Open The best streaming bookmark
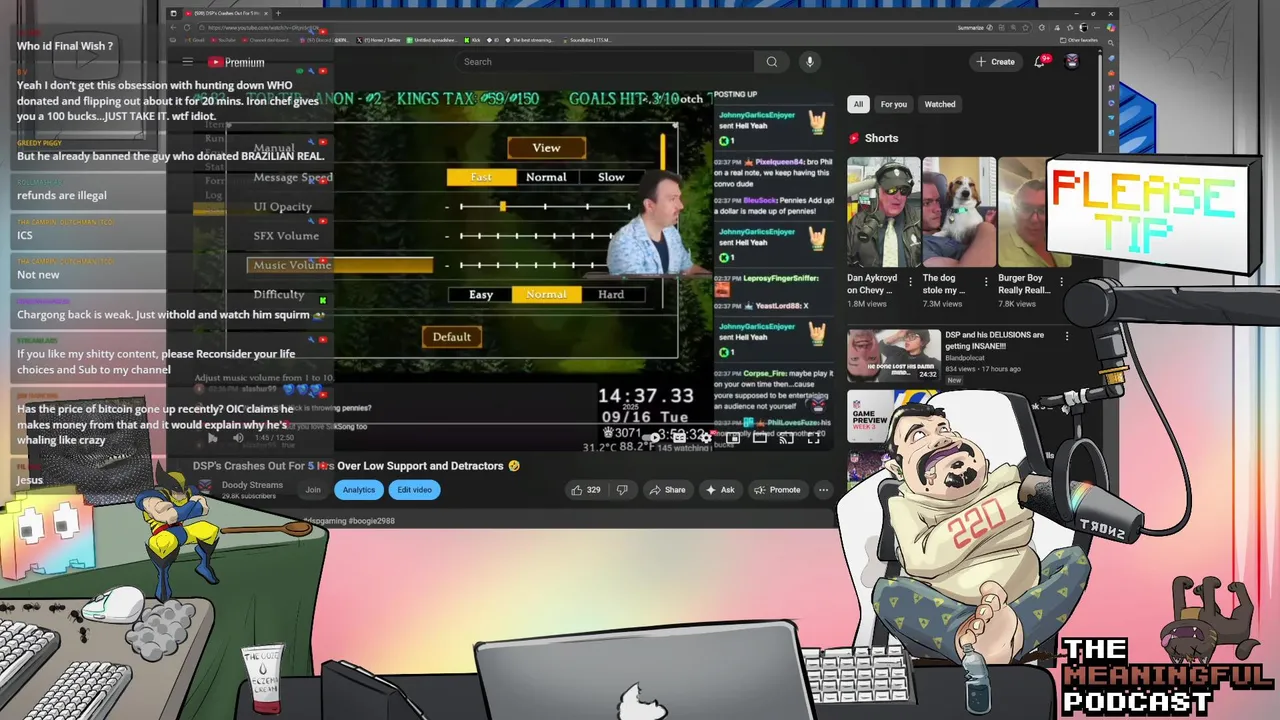 530,40
